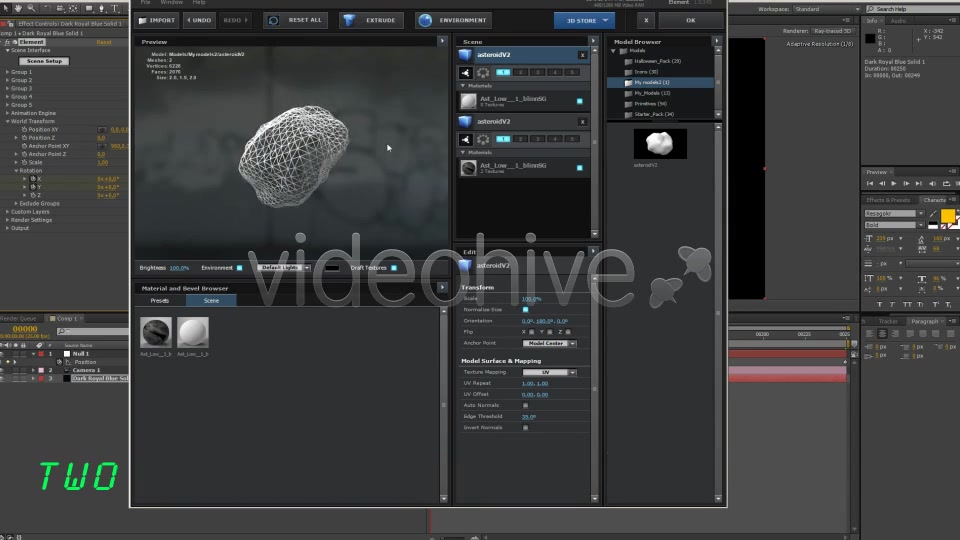Select material with 0 Textures
This screenshot has width=960, height=540.
522,101
